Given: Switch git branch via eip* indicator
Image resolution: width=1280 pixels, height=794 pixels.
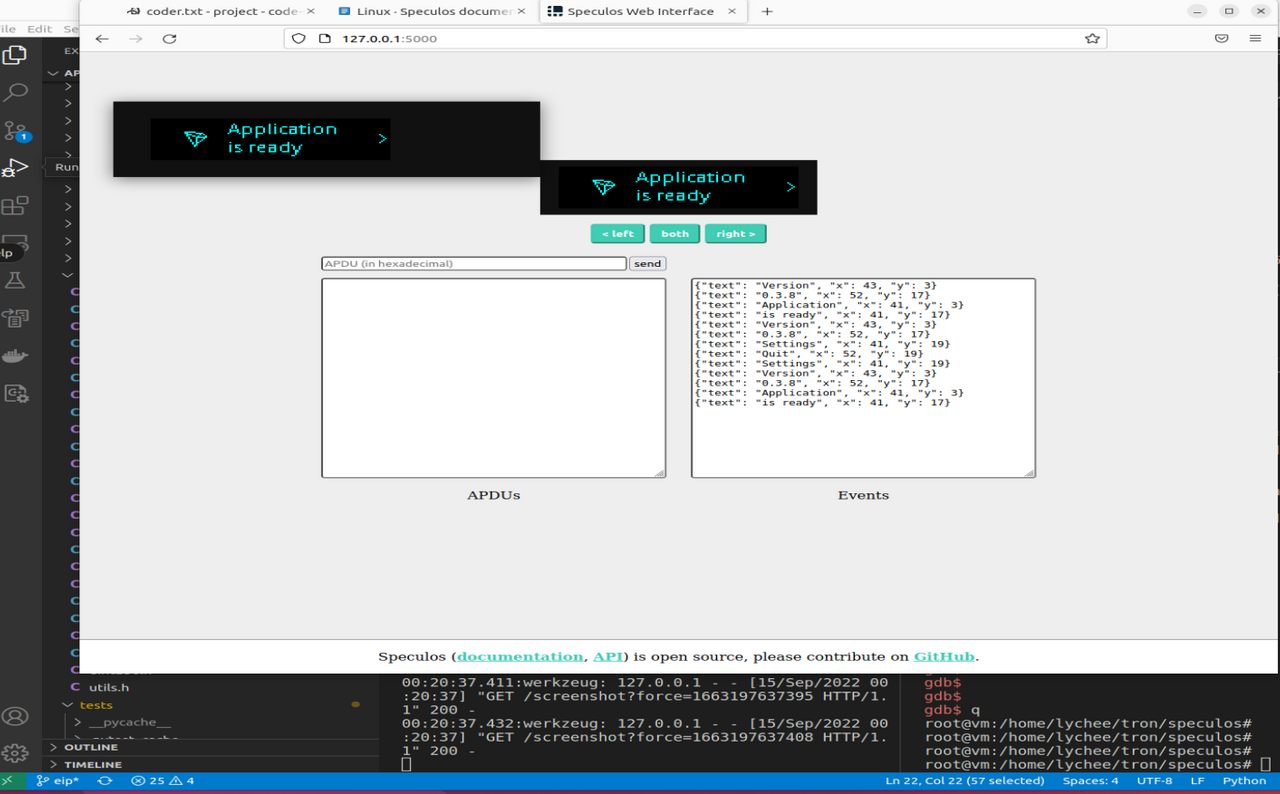Looking at the screenshot, I should [x=60, y=781].
